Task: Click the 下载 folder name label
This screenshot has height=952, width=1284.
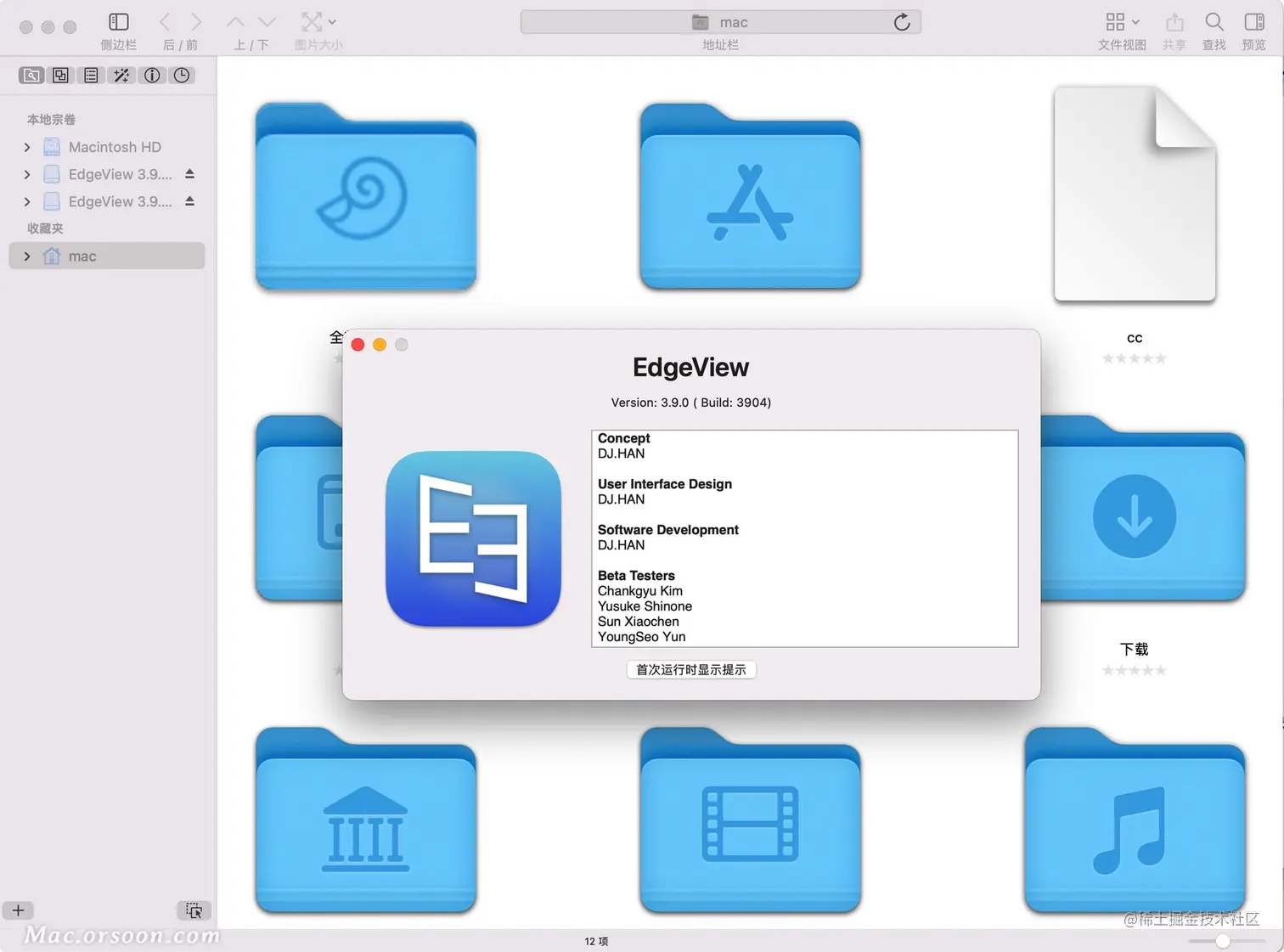Action: point(1135,650)
